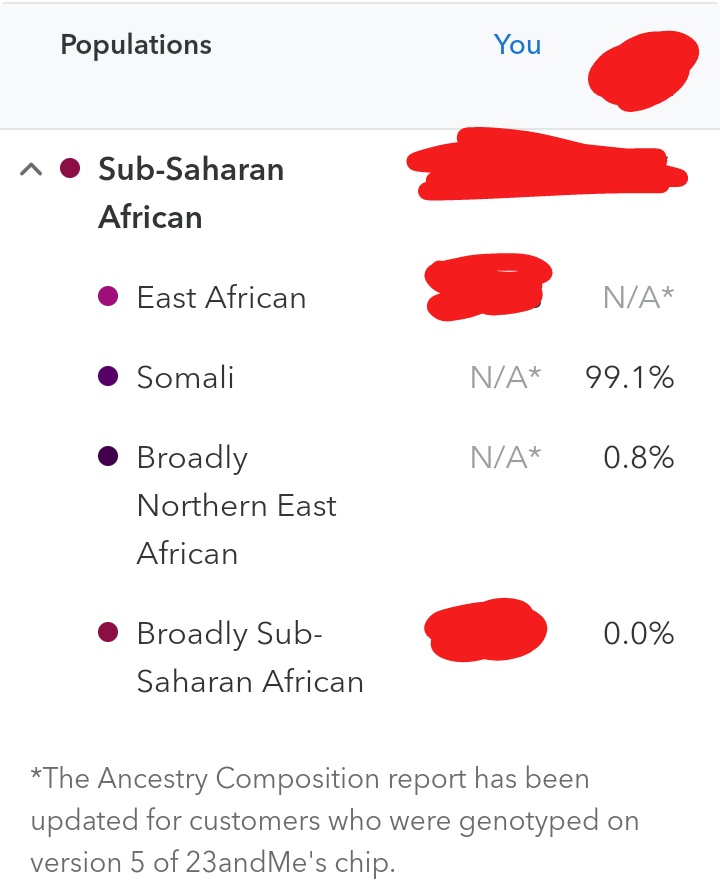Collapse the Sub-Saharan African group chevron

[31, 169]
